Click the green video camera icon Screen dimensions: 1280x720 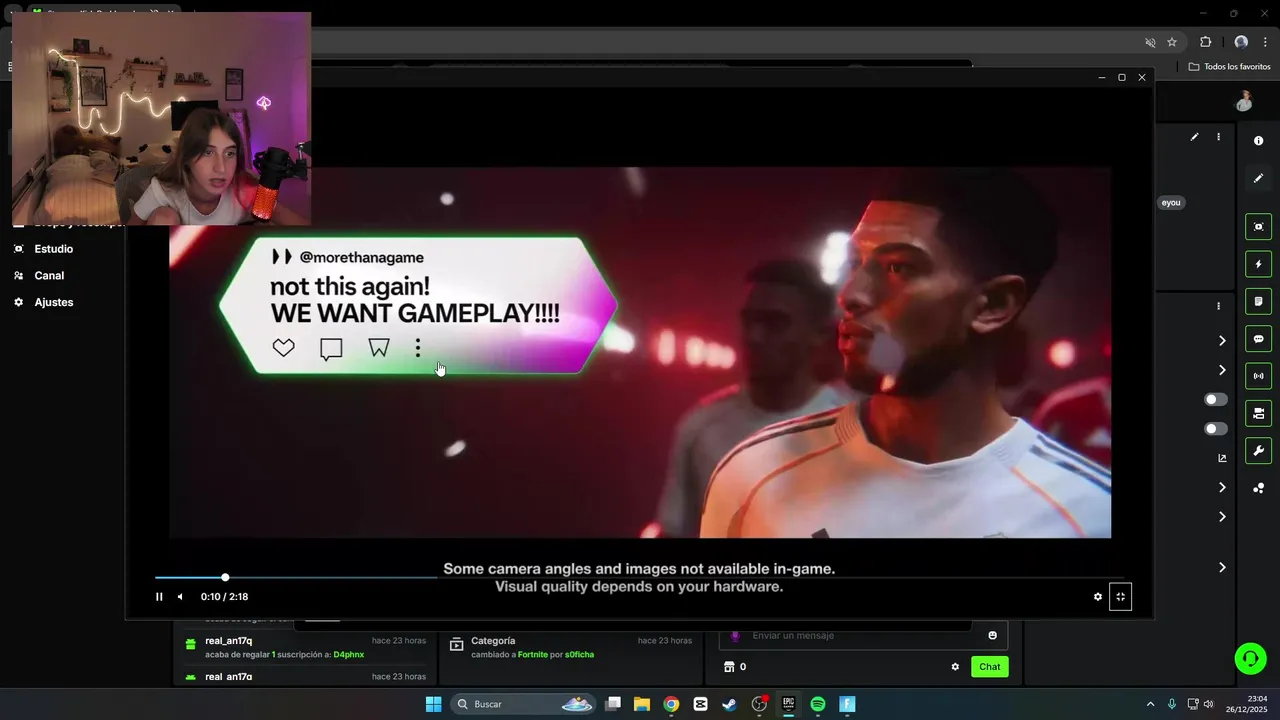point(1259,413)
